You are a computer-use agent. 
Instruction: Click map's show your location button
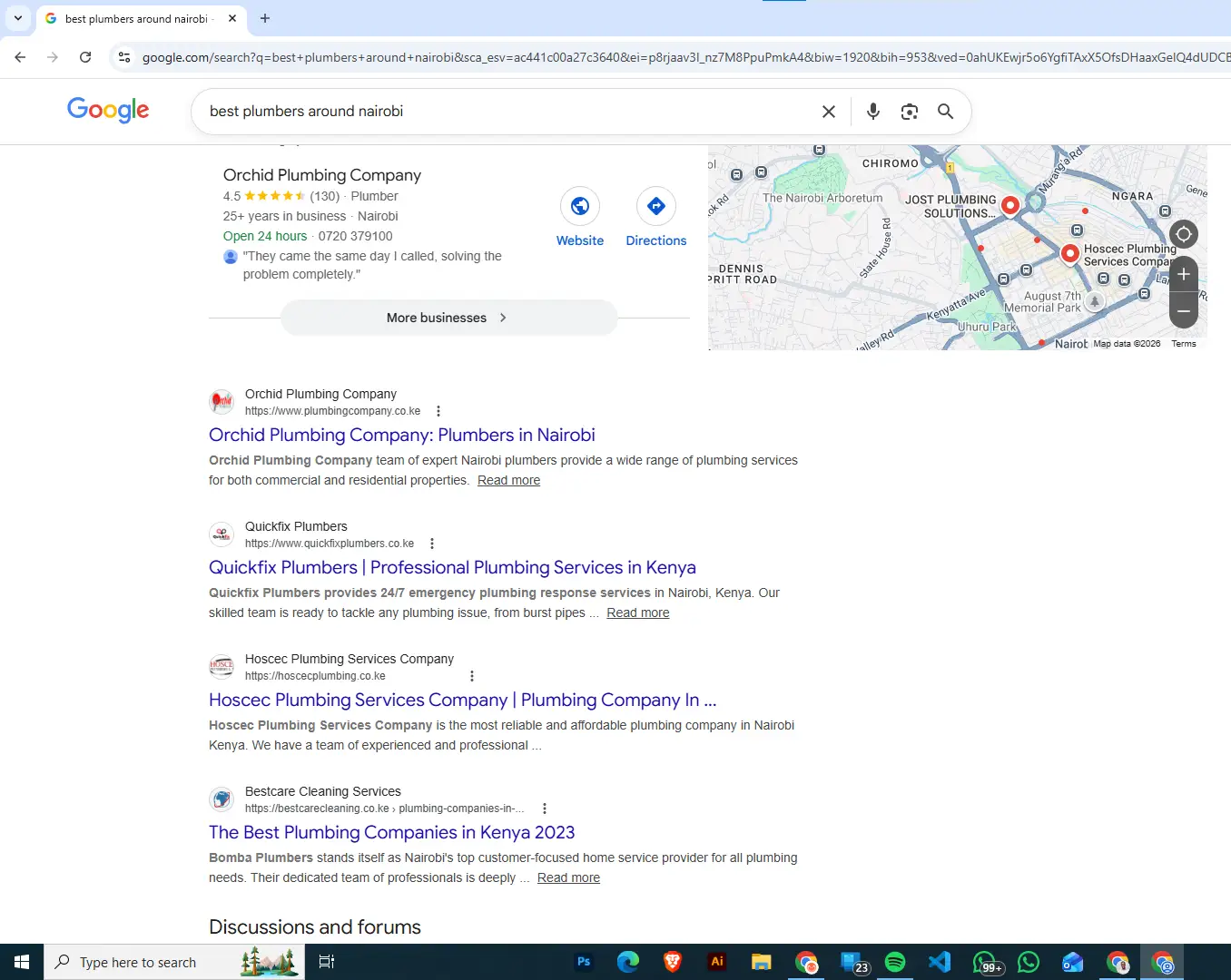(1184, 234)
